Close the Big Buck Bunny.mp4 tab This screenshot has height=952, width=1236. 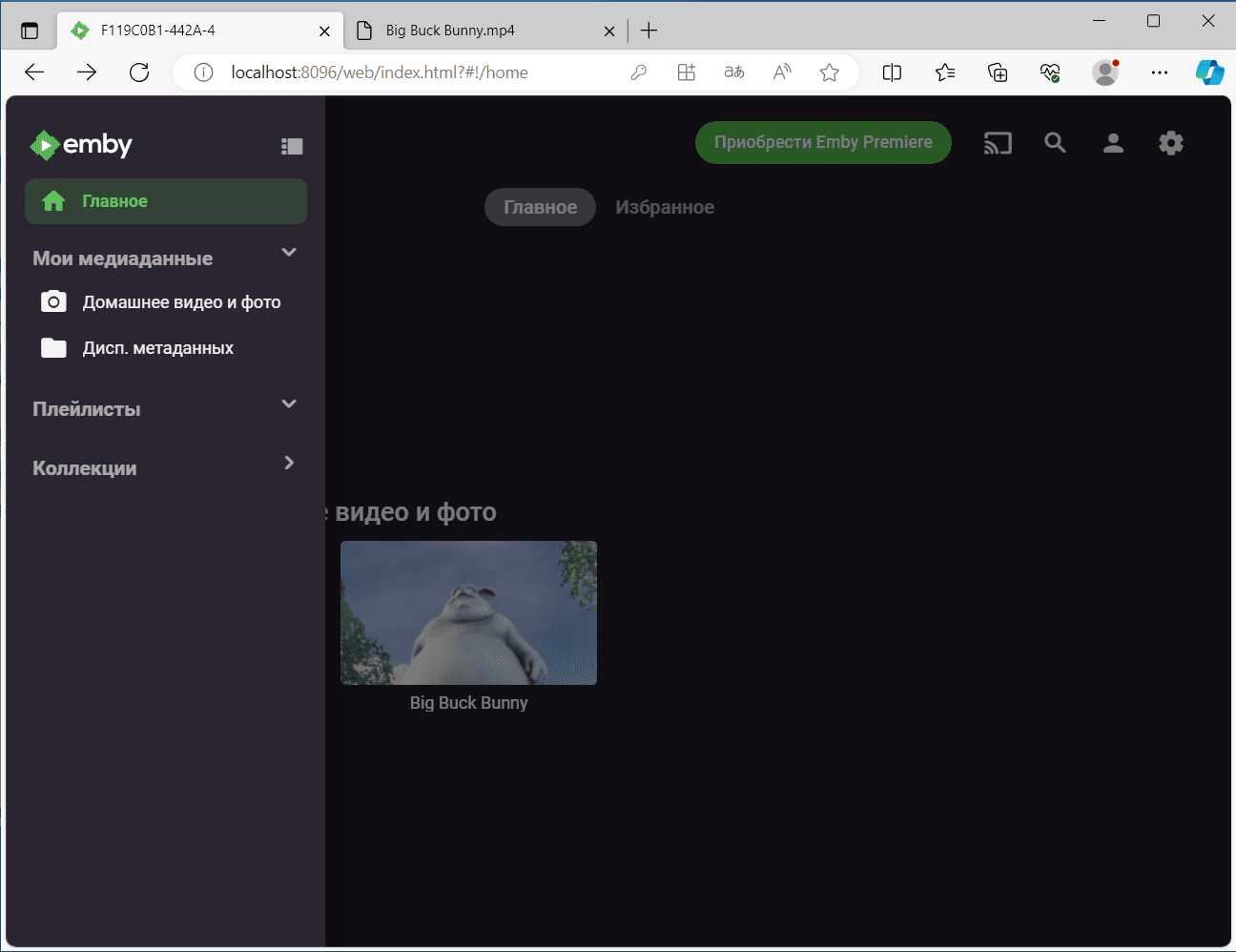tap(609, 31)
